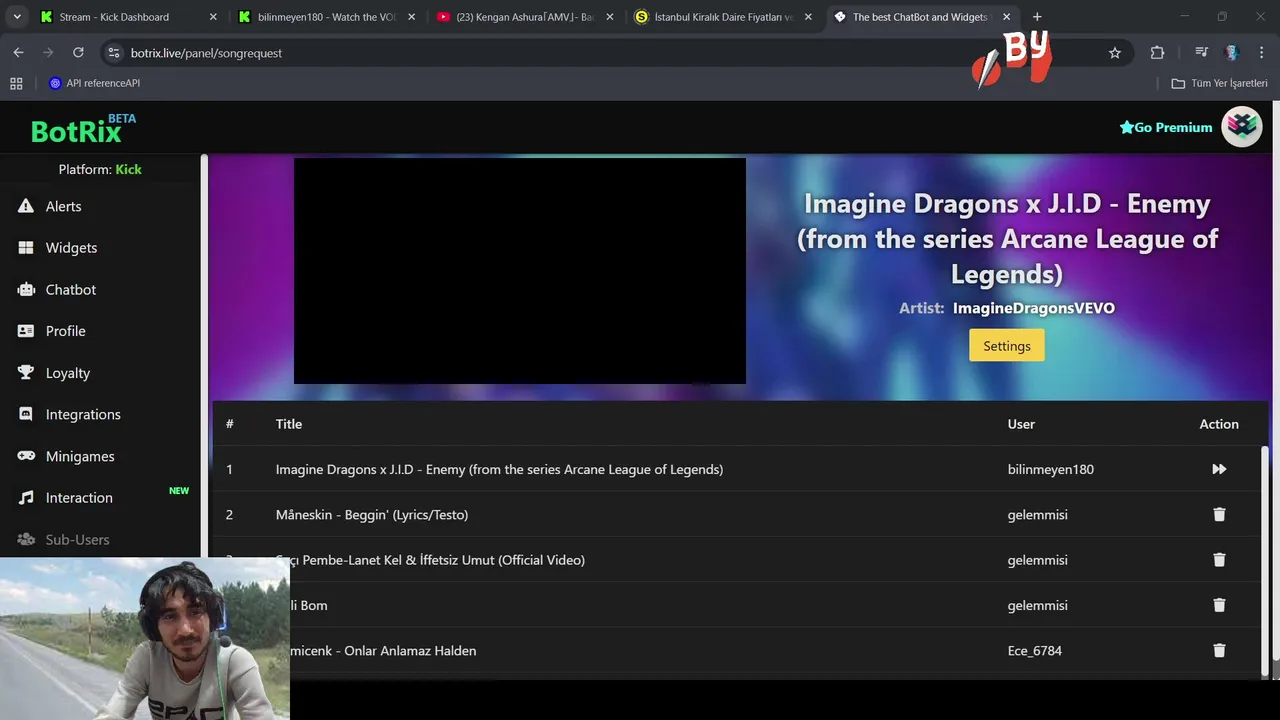Click the user bilinmeyen180 in the table
This screenshot has width=1280, height=720.
click(1050, 469)
